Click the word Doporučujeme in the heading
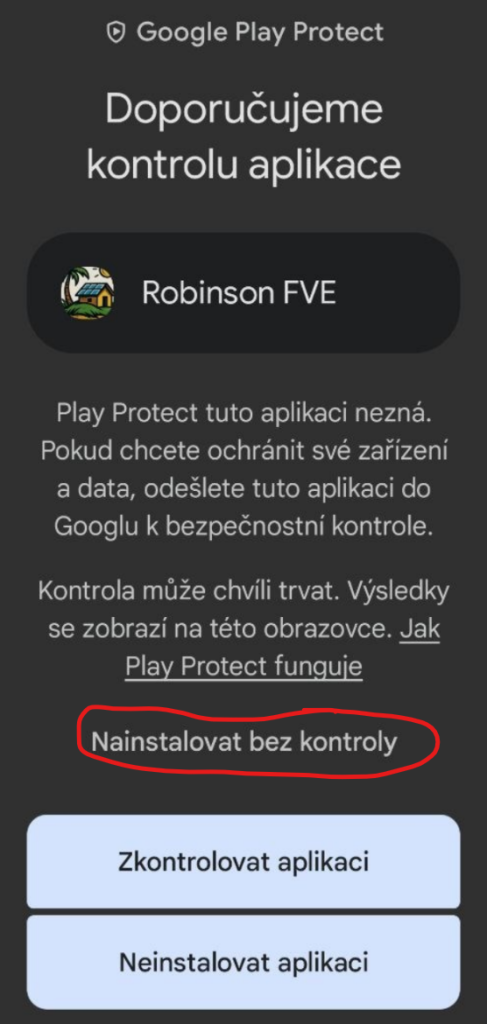The width and height of the screenshot is (487, 1024). (244, 108)
